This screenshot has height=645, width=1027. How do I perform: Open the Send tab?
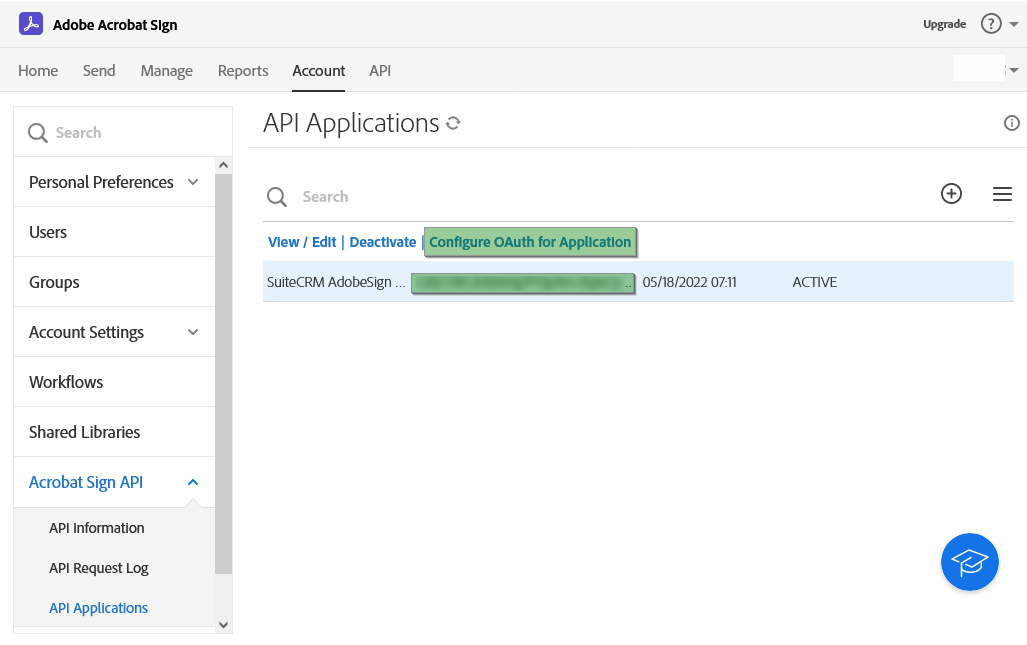(99, 71)
